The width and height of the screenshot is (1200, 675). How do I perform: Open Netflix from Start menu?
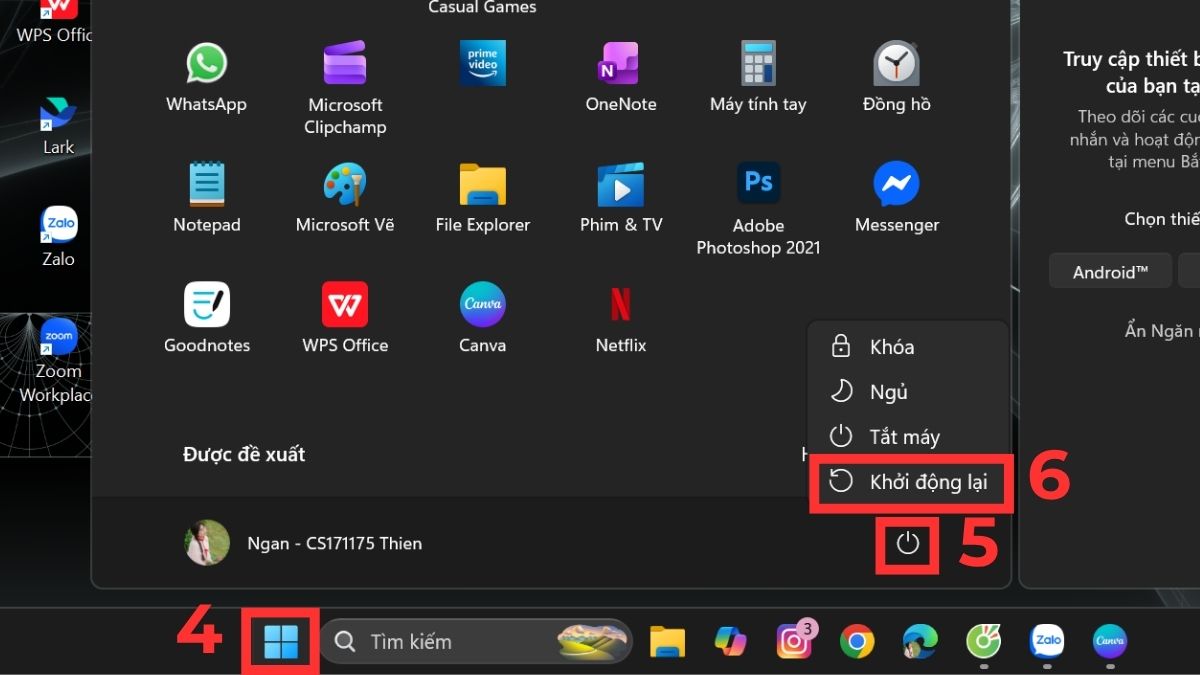621,318
